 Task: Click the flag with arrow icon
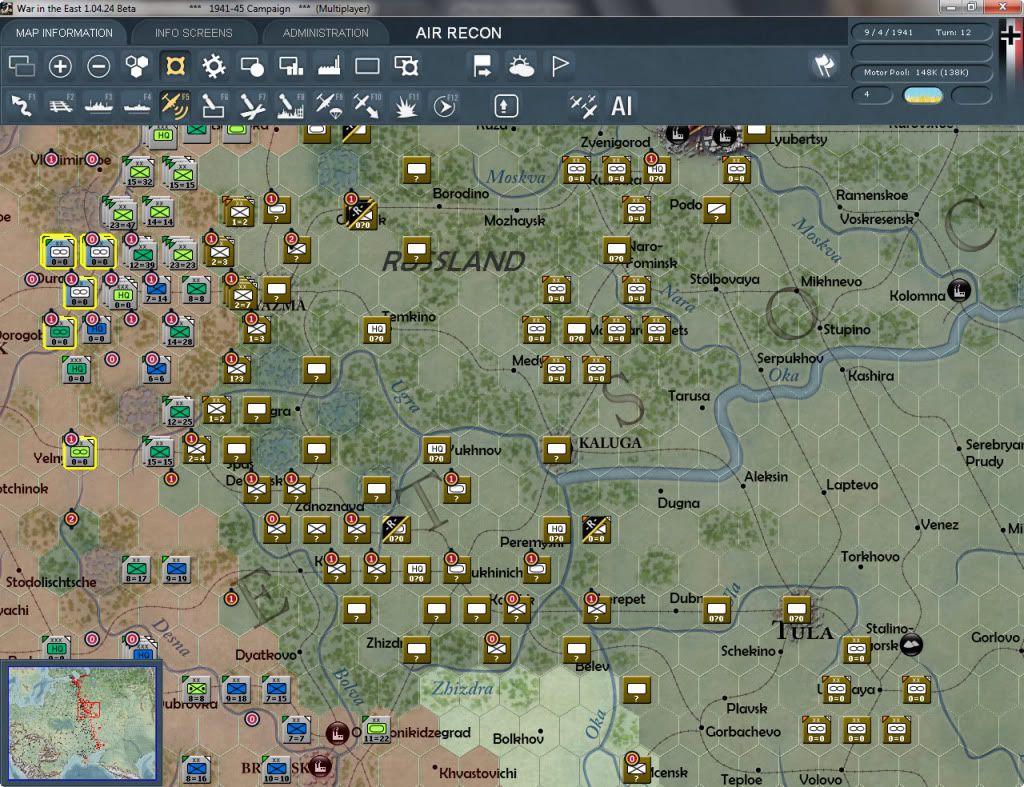click(x=483, y=66)
